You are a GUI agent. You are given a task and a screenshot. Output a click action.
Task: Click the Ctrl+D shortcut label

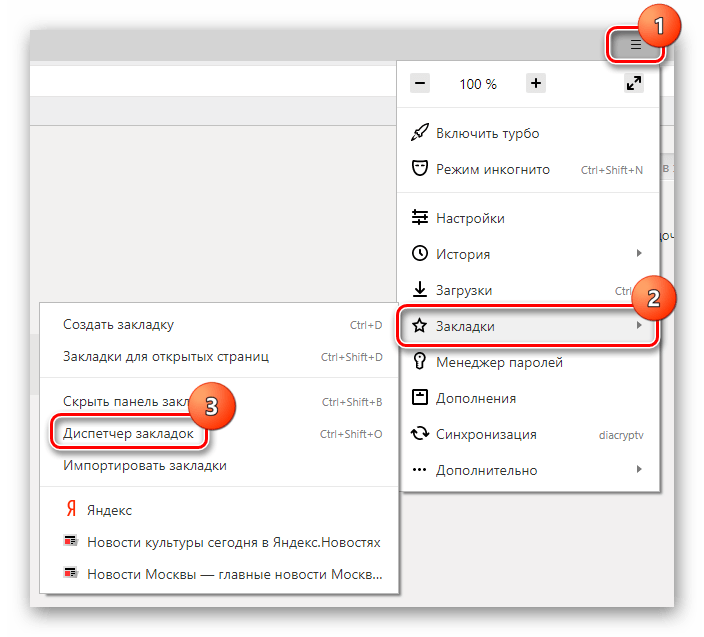tap(366, 325)
